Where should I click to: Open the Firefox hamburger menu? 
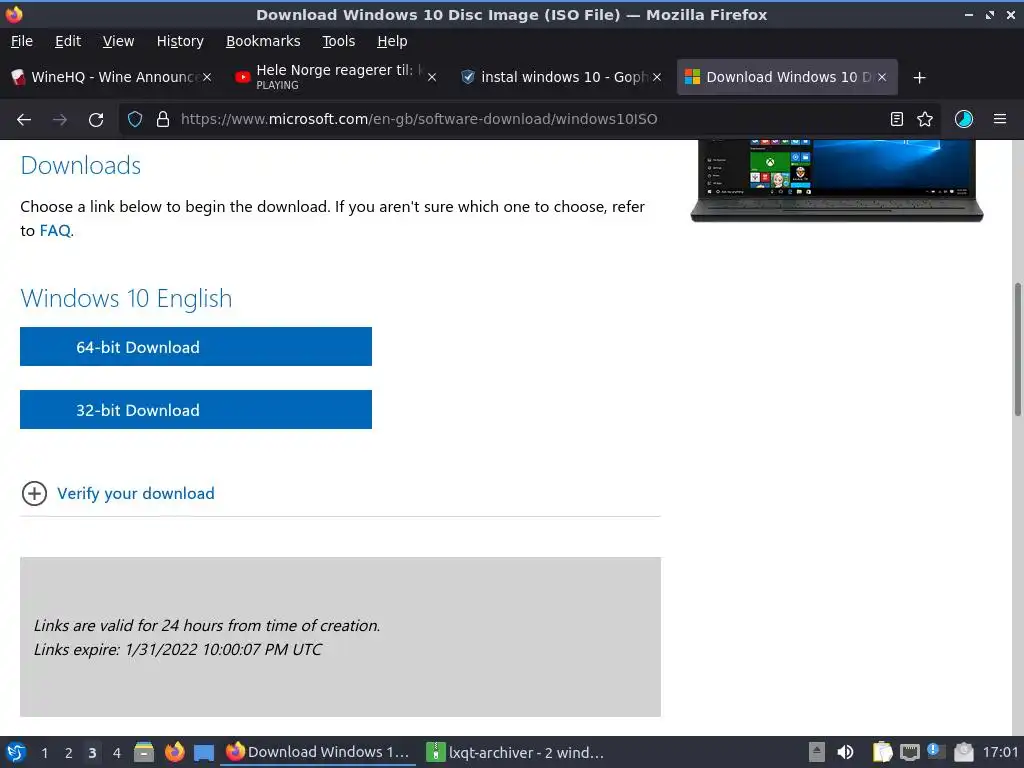(1000, 119)
